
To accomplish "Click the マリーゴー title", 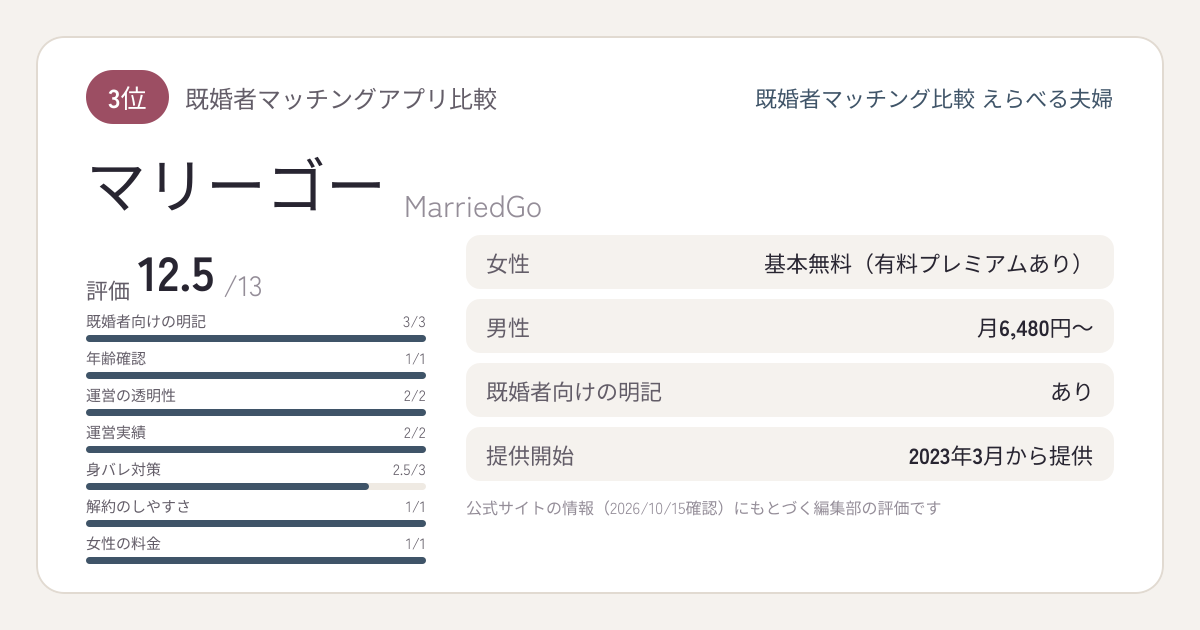I will point(236,185).
